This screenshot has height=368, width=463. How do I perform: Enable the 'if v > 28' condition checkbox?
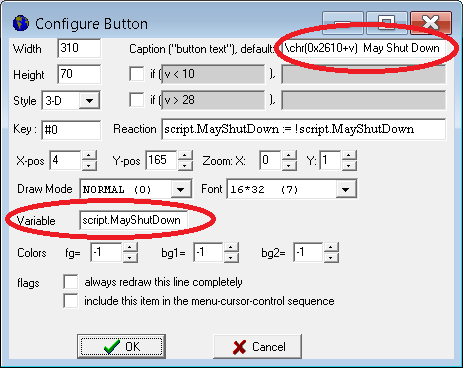[x=137, y=100]
